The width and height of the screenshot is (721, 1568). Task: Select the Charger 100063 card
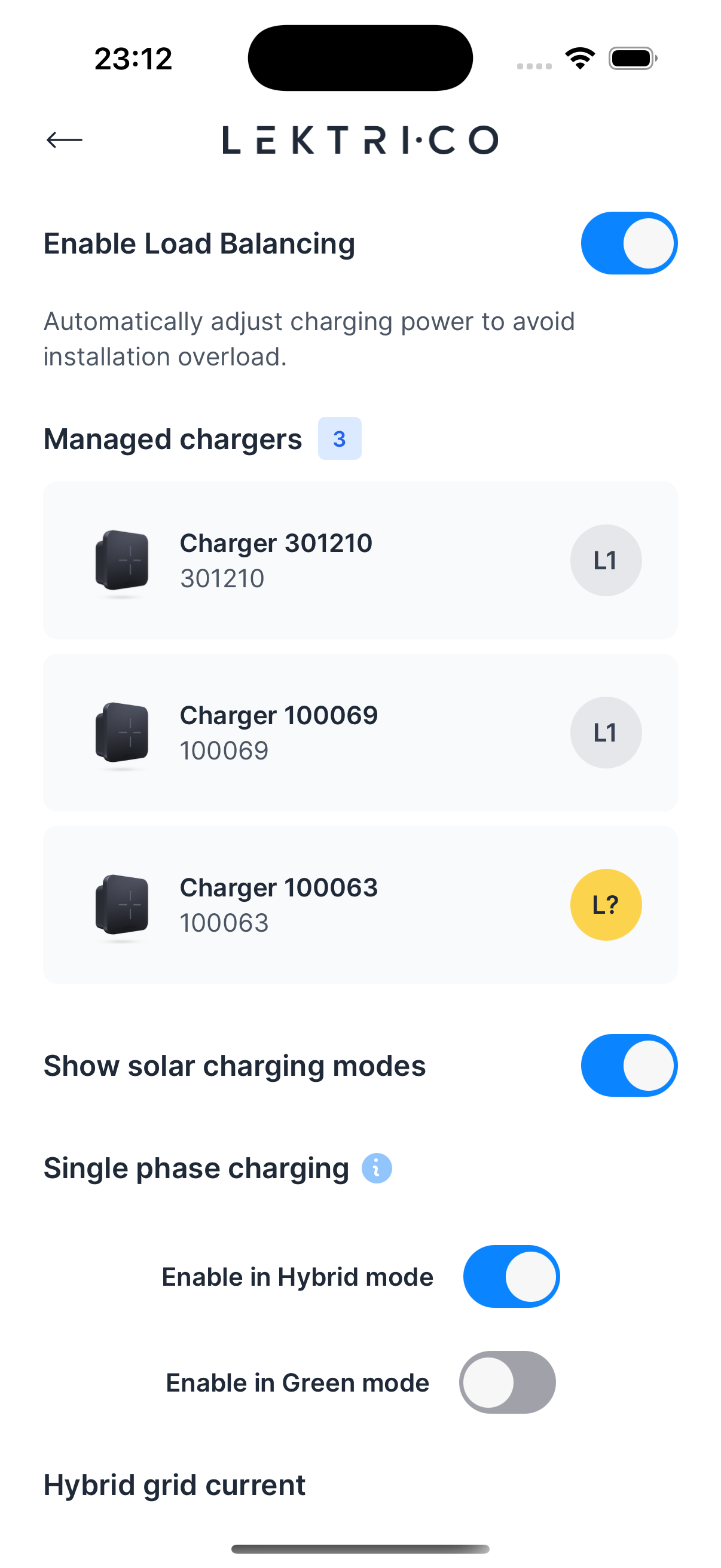click(x=359, y=905)
